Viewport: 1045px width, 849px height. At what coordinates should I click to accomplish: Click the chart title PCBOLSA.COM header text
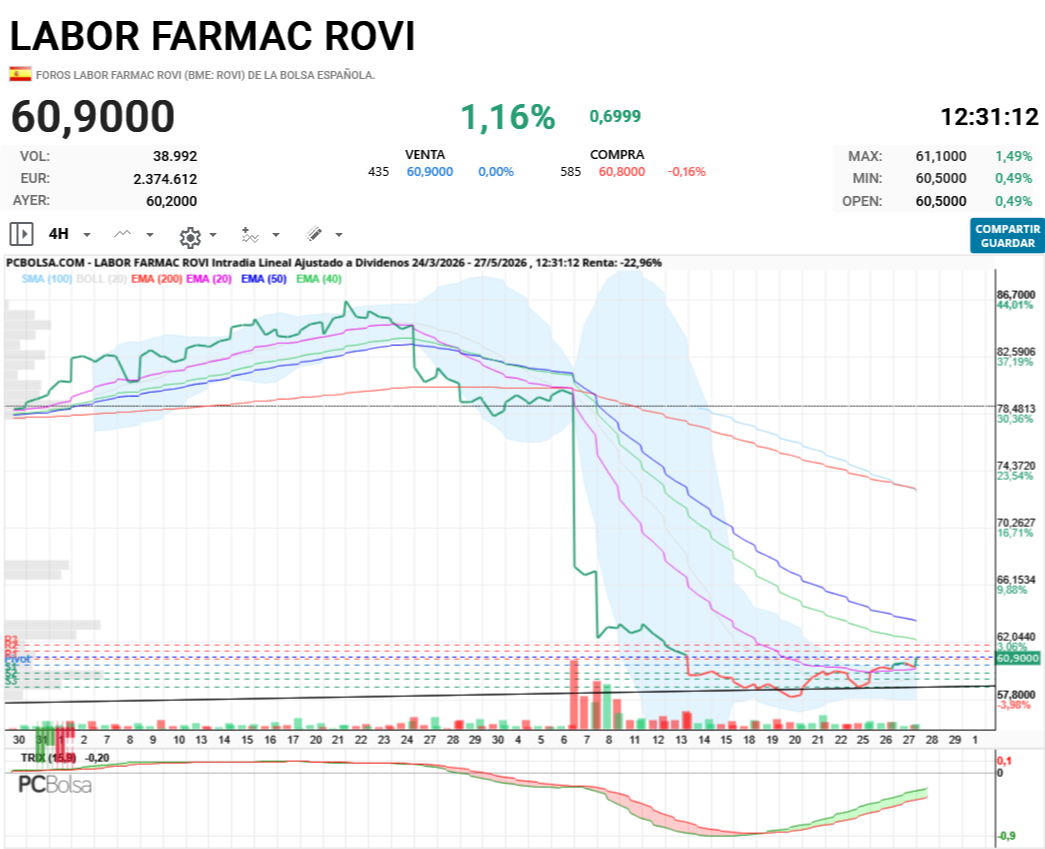point(334,263)
